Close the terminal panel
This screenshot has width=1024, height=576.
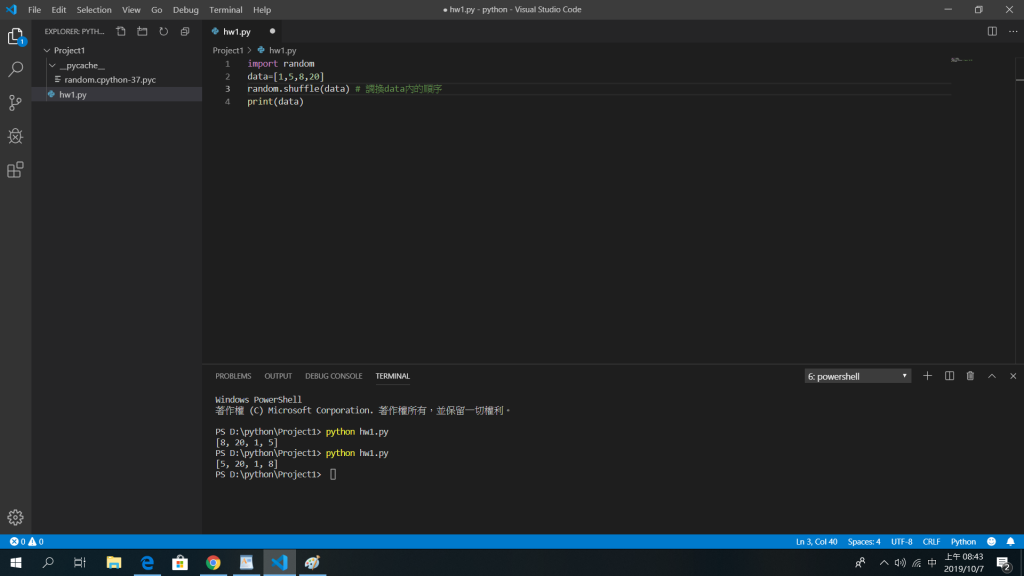1013,376
